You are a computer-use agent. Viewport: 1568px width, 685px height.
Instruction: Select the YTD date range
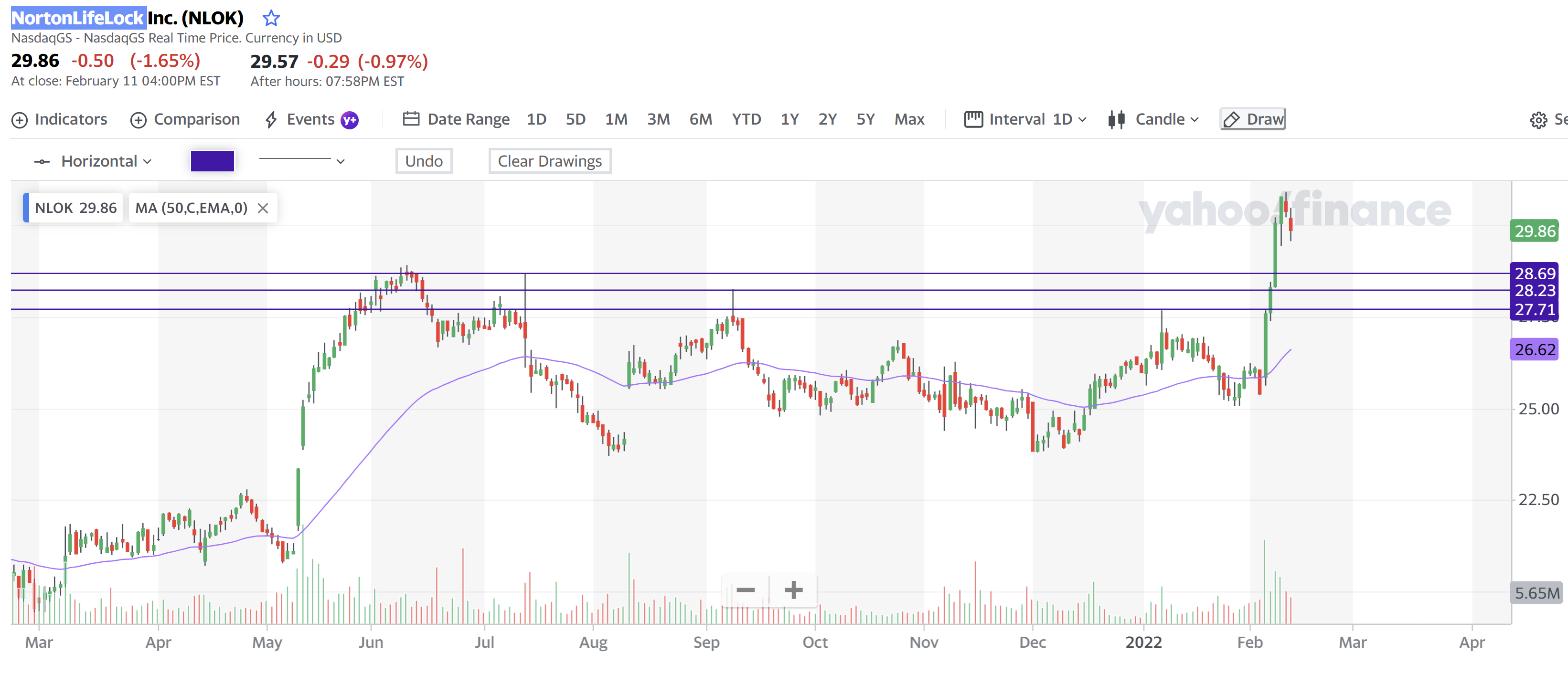click(746, 119)
